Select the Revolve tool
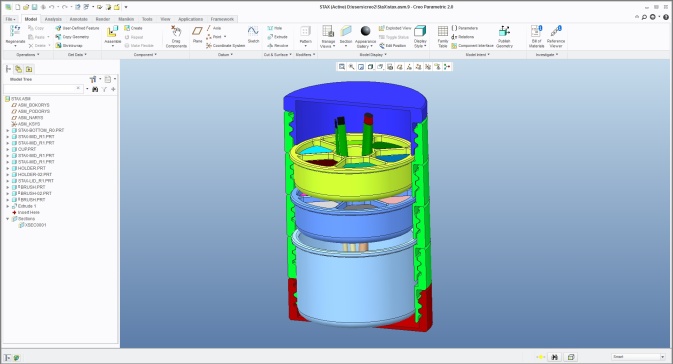This screenshot has width=673, height=364. [278, 46]
